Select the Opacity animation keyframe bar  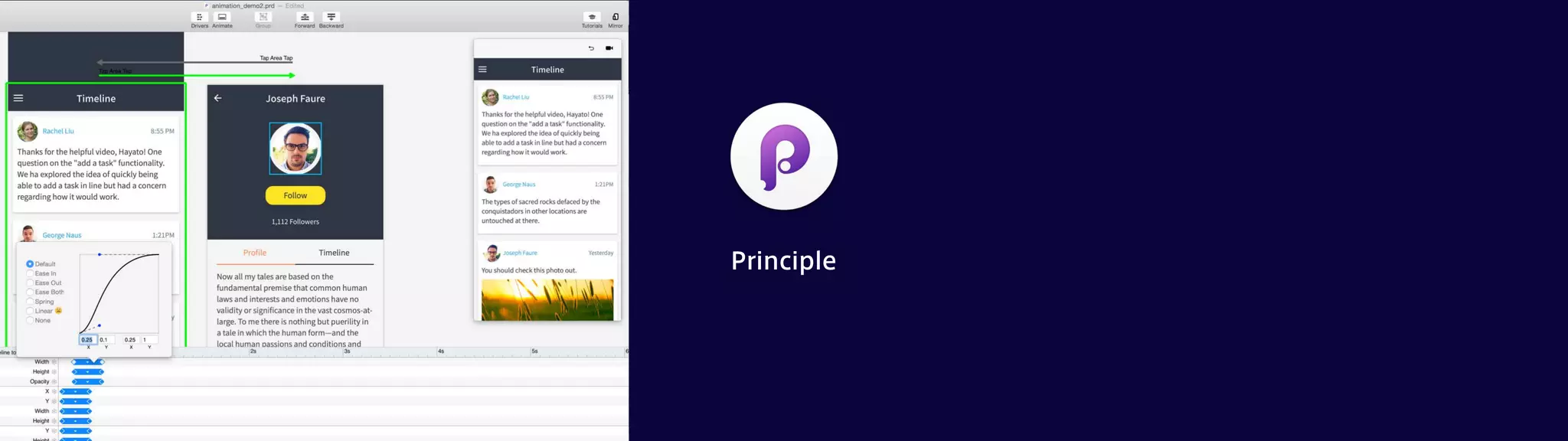click(x=88, y=381)
